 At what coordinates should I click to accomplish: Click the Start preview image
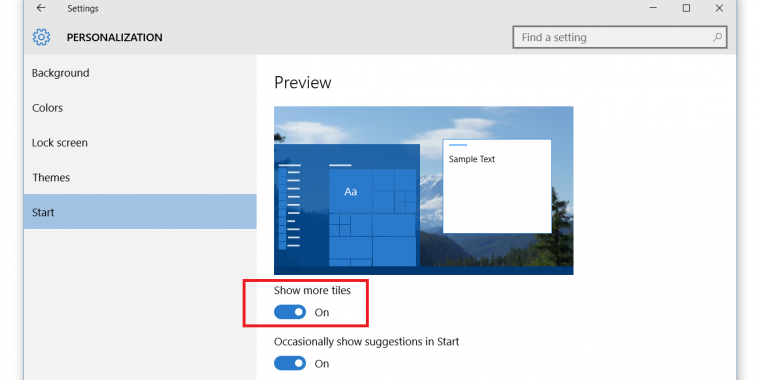pyautogui.click(x=424, y=190)
